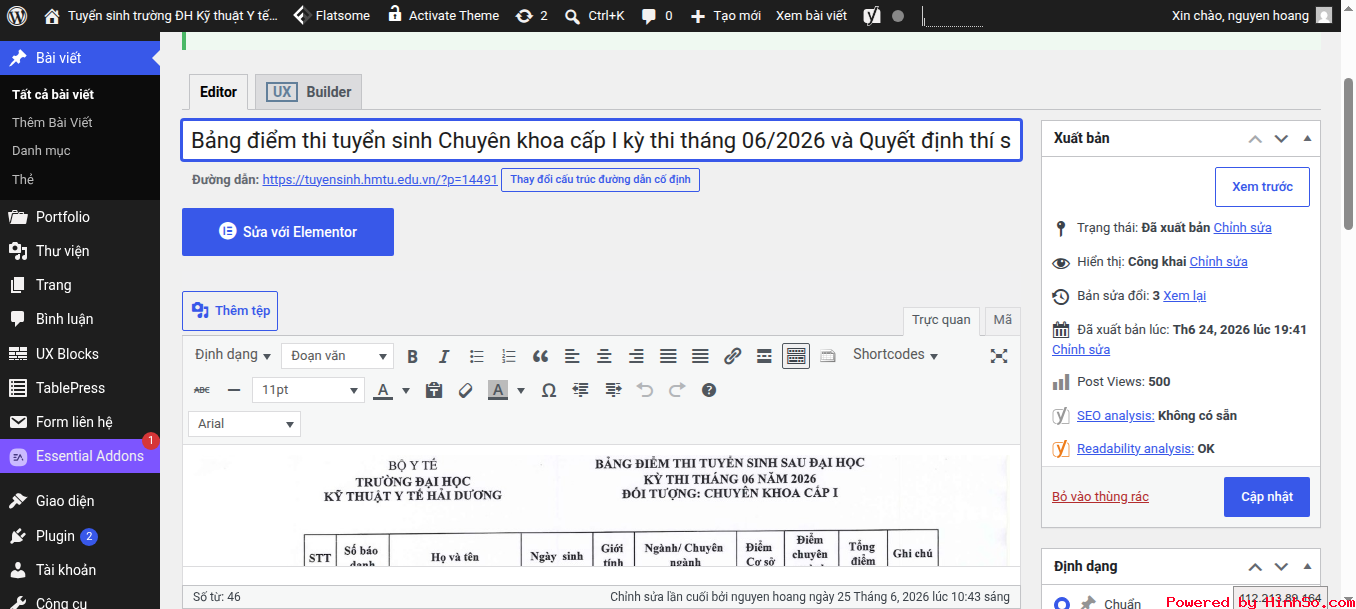Collapse the Xuất bản panel triangle
This screenshot has width=1356, height=609.
(1307, 138)
